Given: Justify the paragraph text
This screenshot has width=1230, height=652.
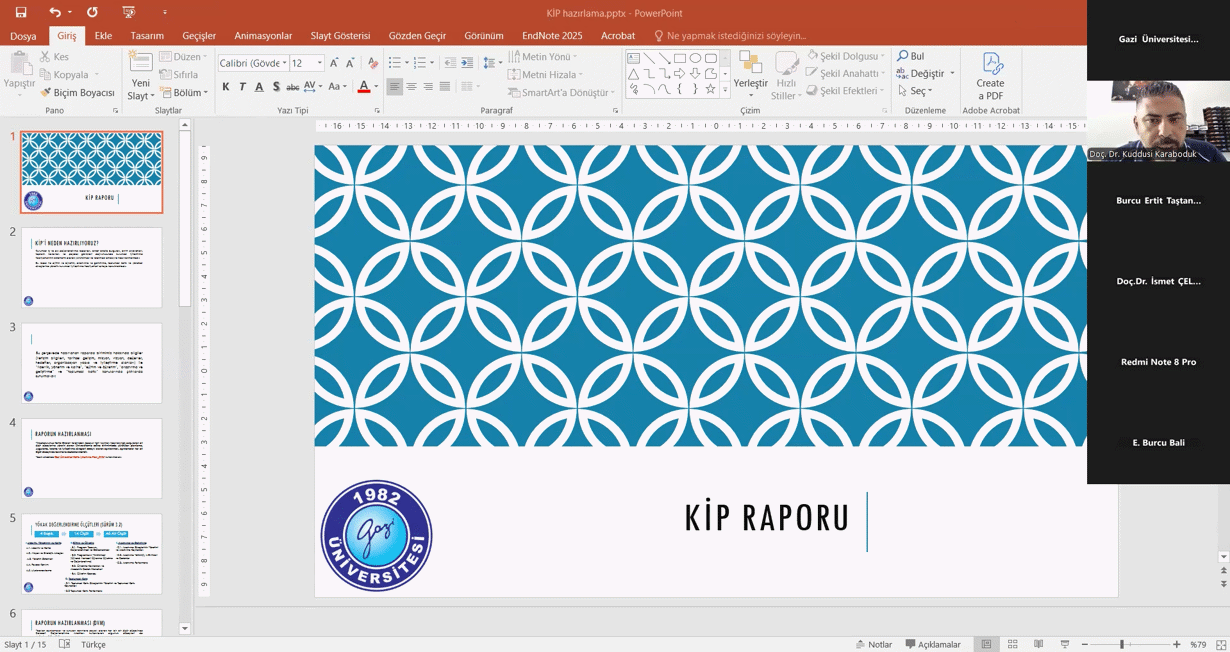Looking at the screenshot, I should pos(445,87).
